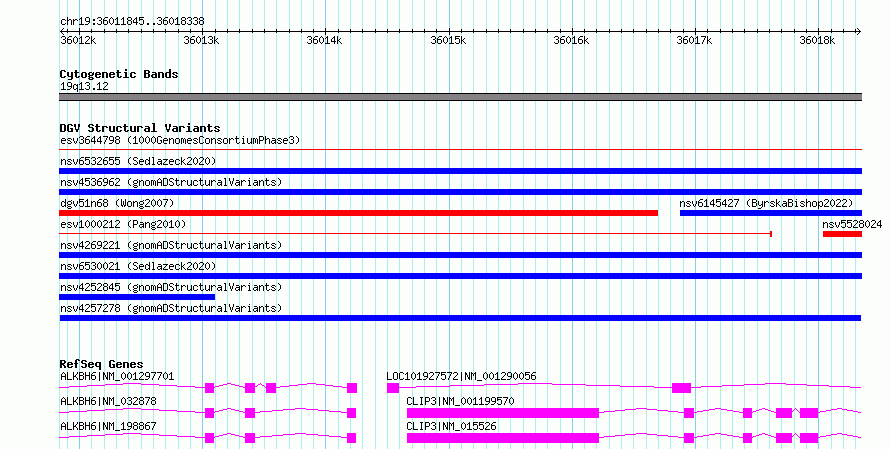Click the 36014k ruler label
890x449 pixels.
pos(324,40)
